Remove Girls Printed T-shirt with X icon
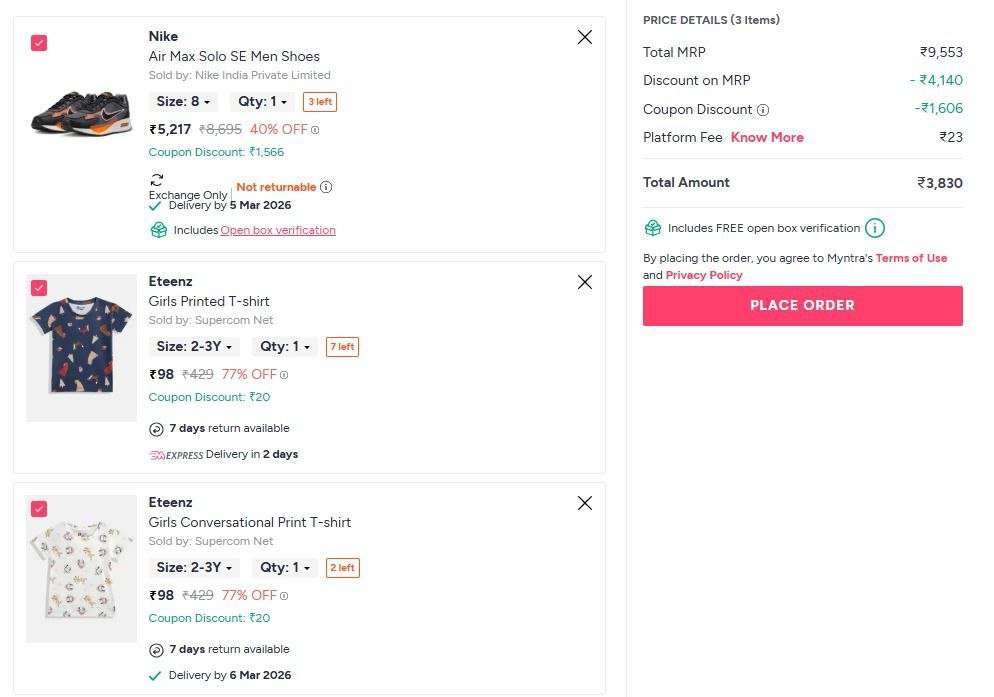 (585, 282)
